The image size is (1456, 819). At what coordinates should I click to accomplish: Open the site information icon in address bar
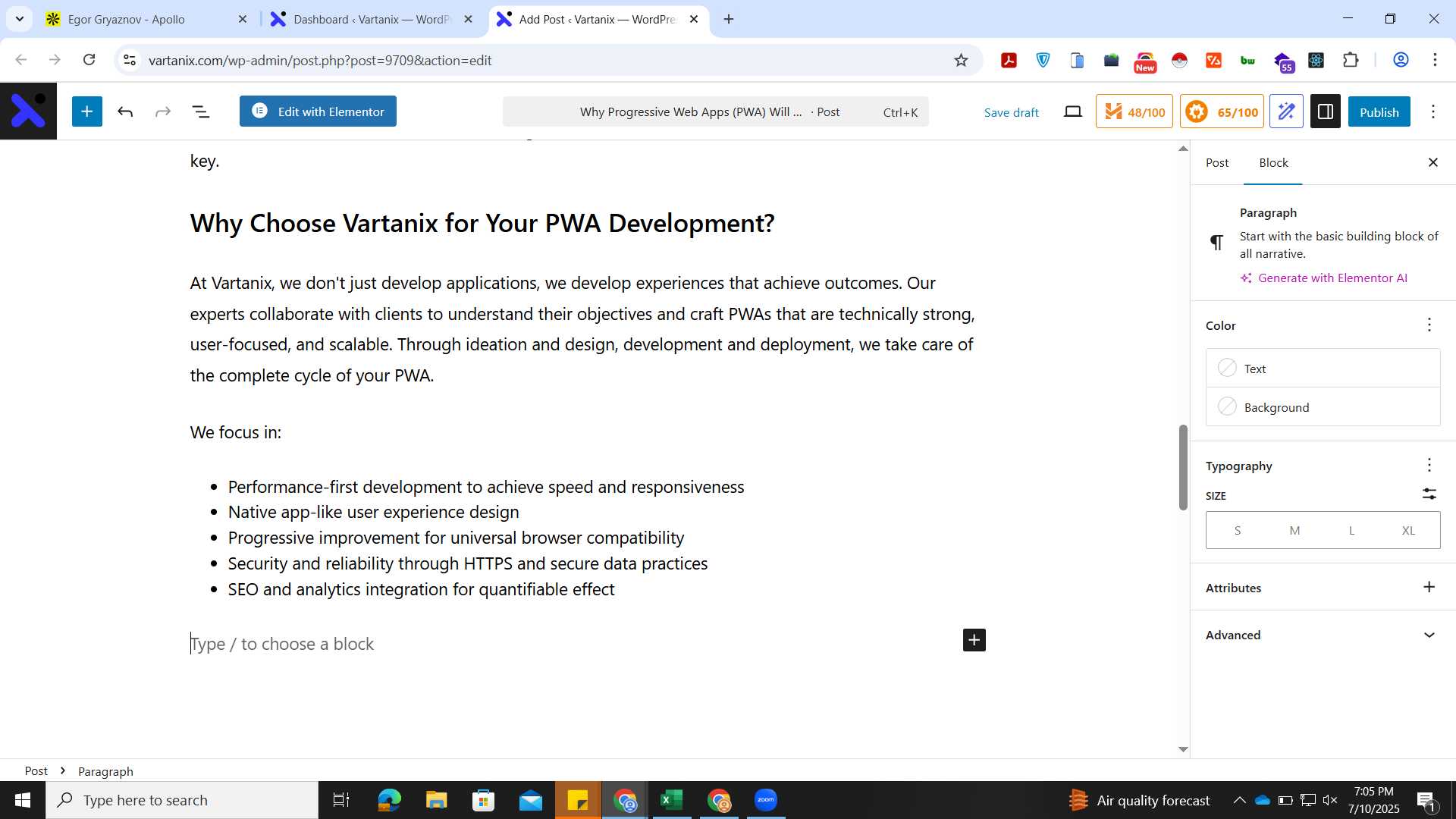(x=130, y=61)
